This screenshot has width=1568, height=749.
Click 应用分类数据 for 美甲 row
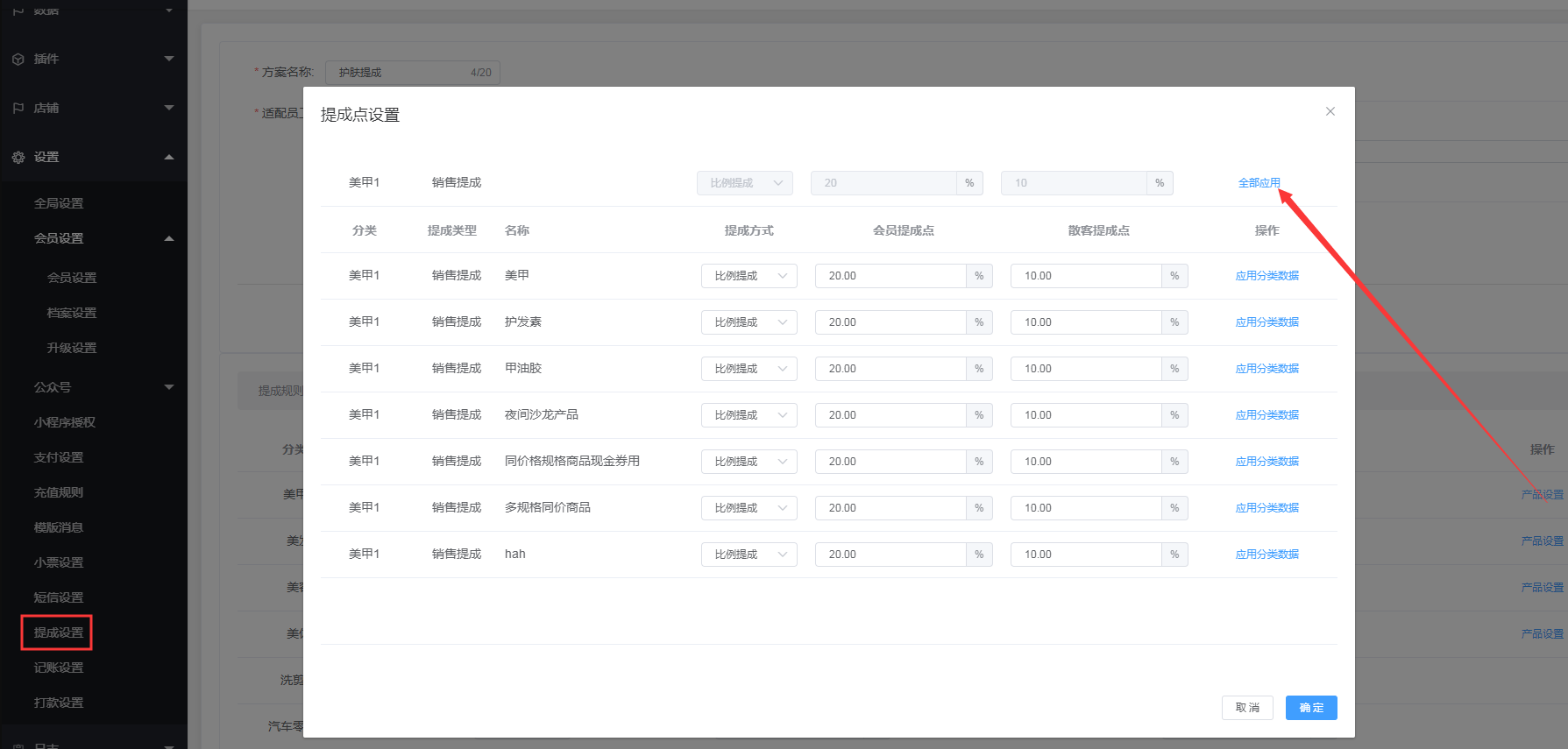[x=1266, y=276]
